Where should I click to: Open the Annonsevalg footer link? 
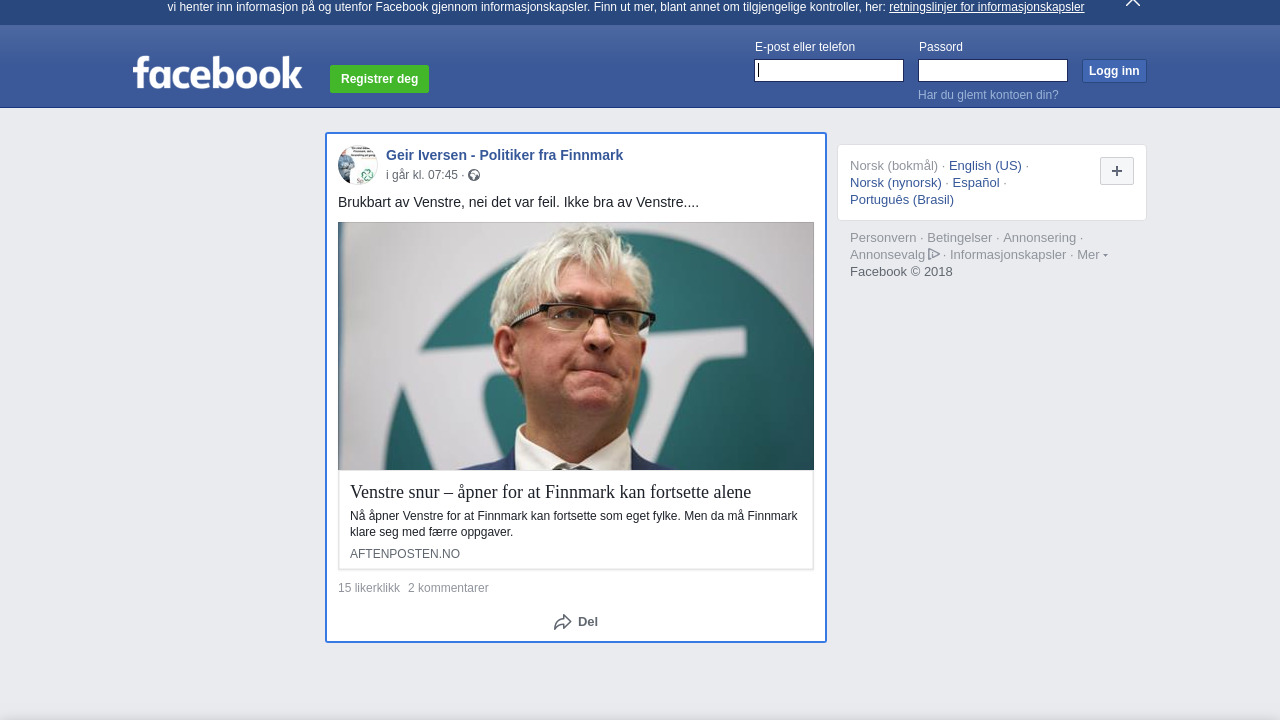point(894,255)
